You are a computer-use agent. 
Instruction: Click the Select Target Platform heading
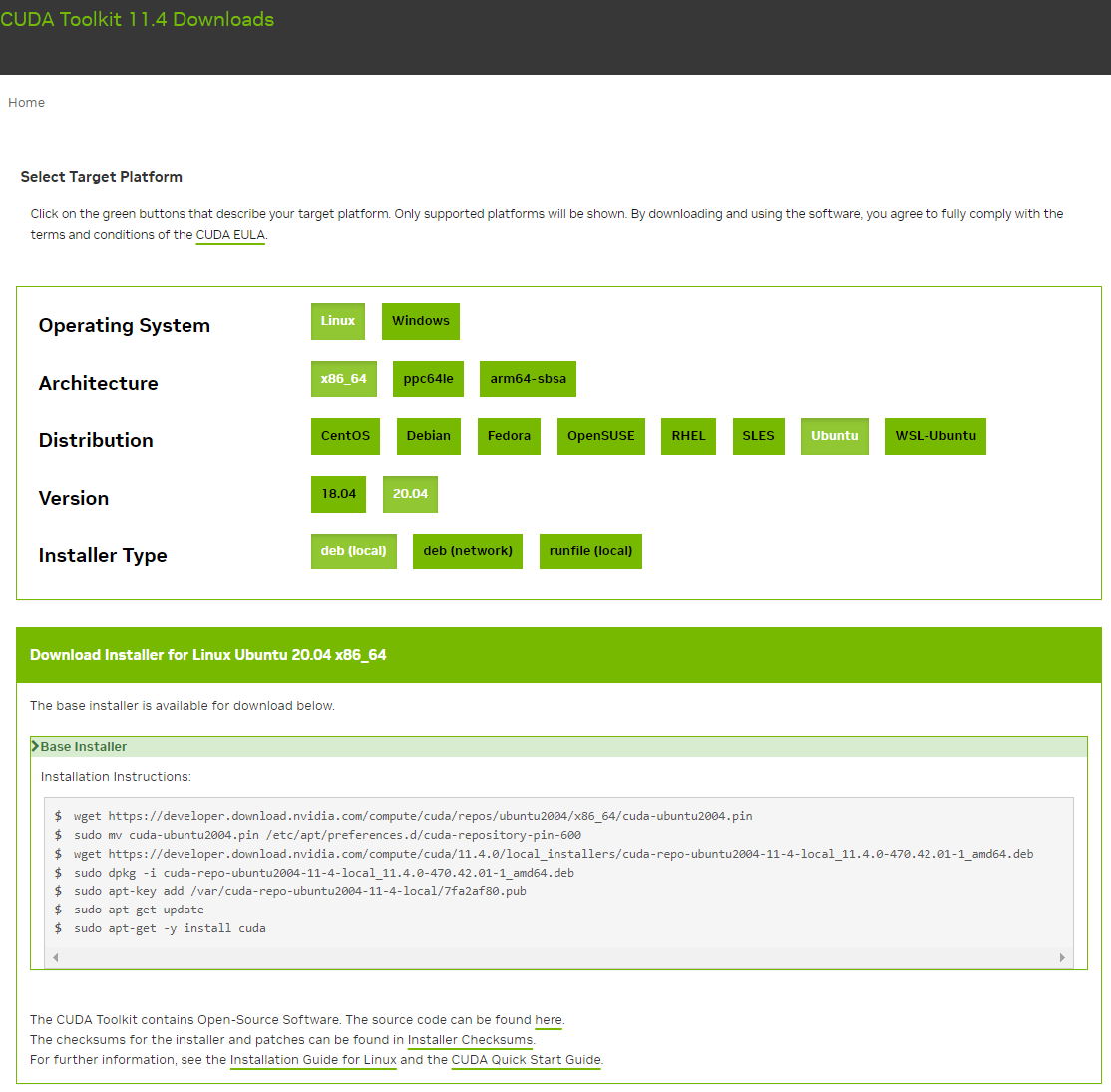pyautogui.click(x=102, y=177)
